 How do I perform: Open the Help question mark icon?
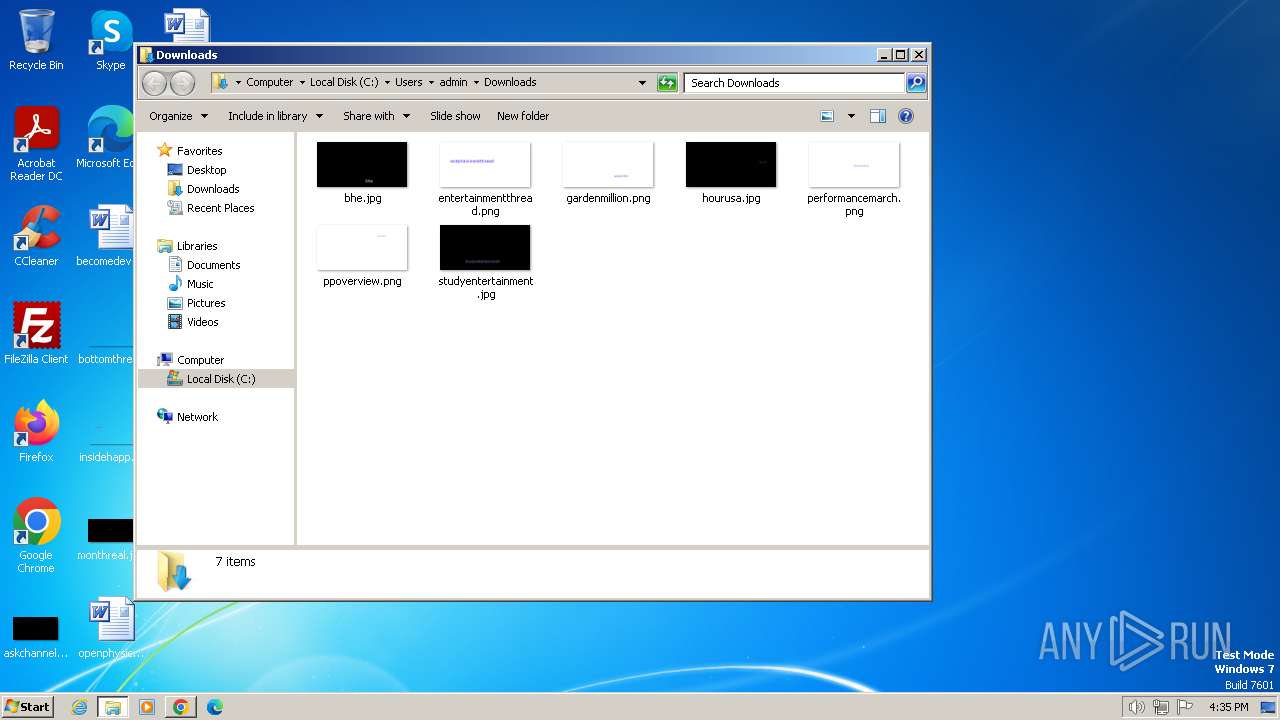tap(906, 116)
